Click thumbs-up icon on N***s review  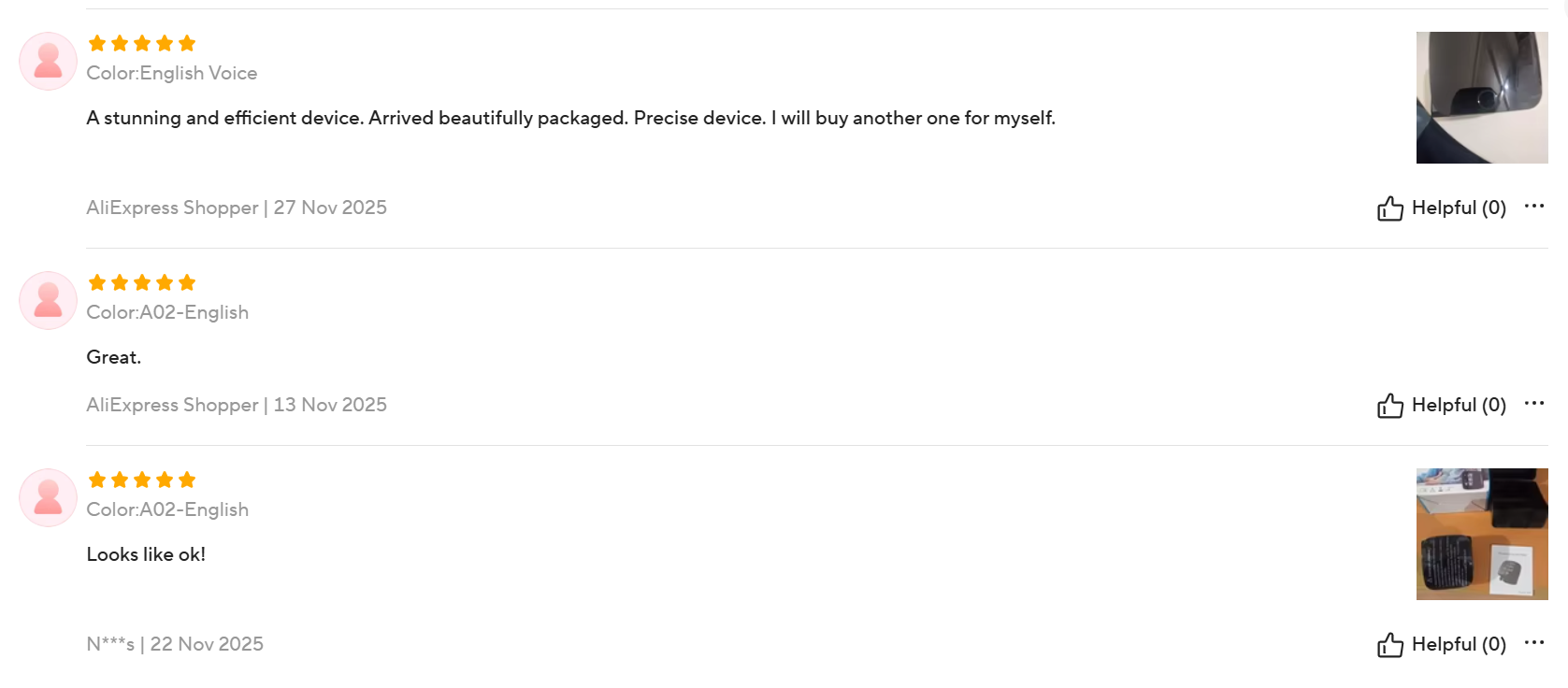click(1389, 644)
